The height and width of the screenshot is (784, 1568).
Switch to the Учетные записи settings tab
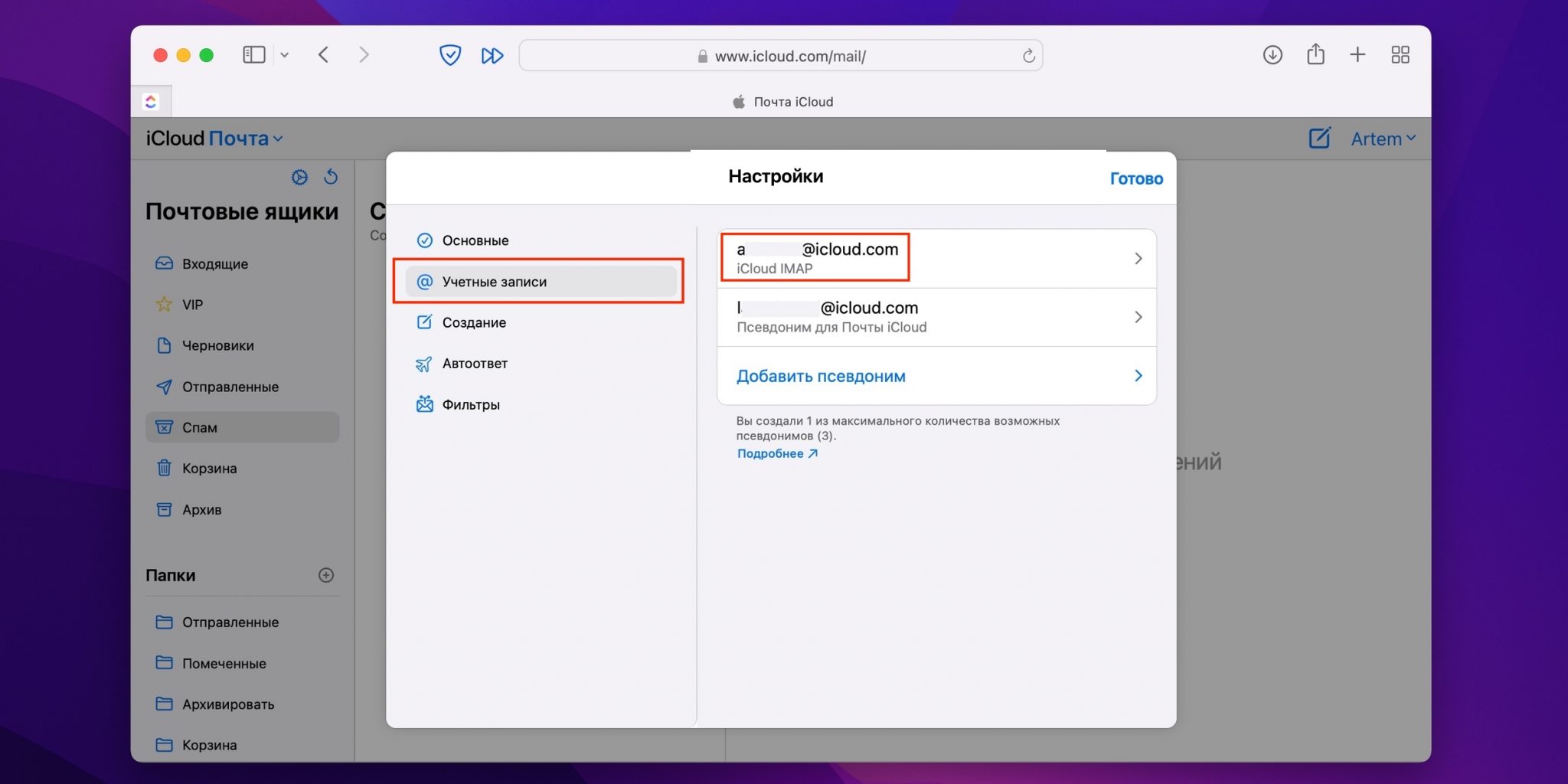pyautogui.click(x=541, y=282)
